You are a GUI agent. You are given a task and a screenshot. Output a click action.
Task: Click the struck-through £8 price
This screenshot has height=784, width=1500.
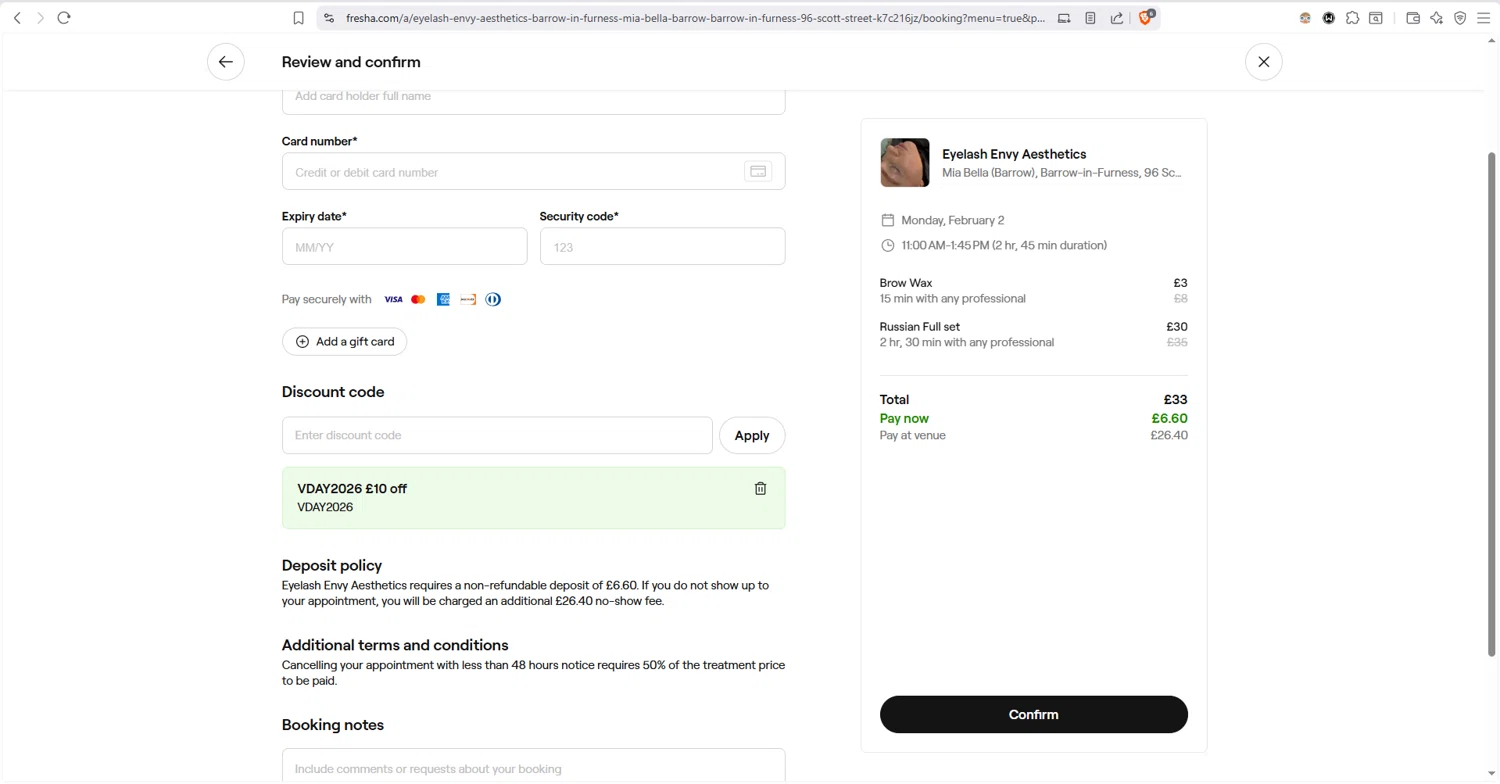click(1180, 299)
